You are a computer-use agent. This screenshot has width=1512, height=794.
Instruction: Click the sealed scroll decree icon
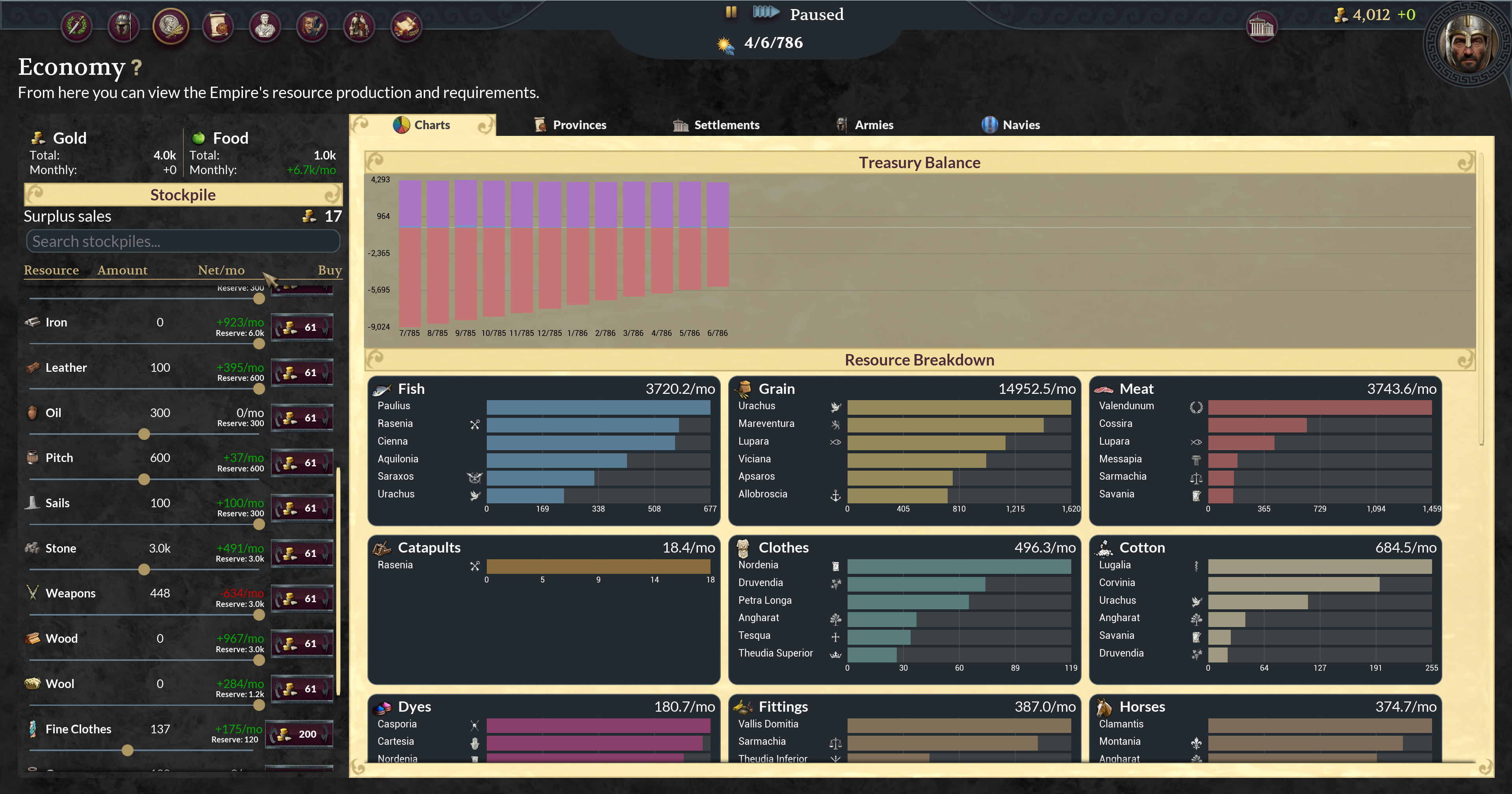click(x=218, y=26)
